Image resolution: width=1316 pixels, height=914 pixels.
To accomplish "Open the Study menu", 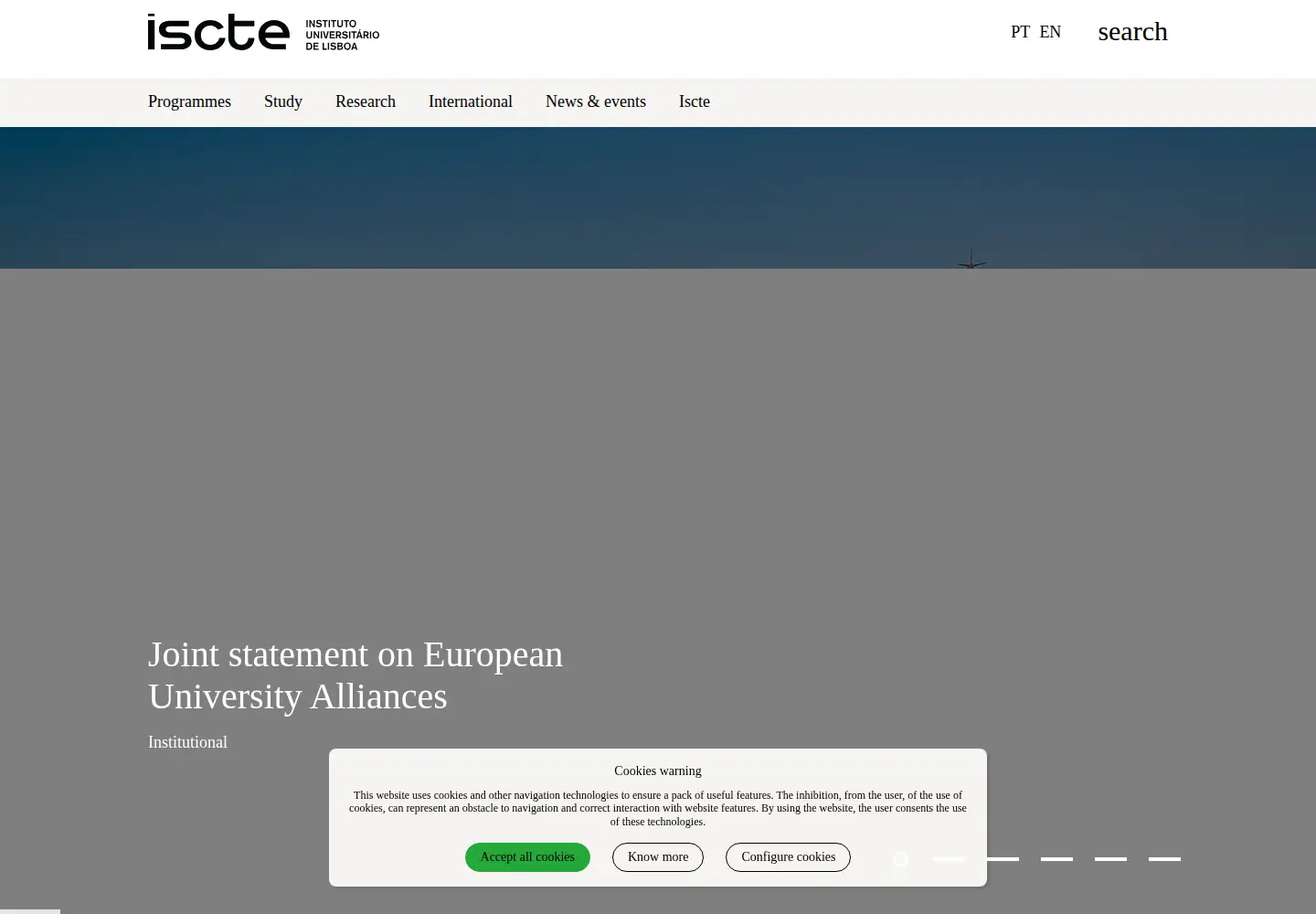I will (x=283, y=101).
